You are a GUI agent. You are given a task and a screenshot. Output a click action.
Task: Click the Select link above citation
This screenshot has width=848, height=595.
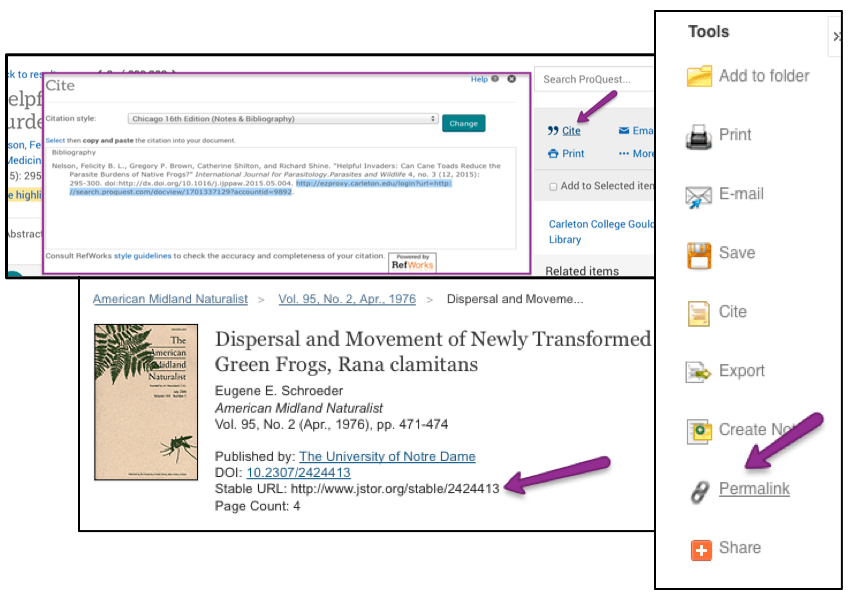click(55, 140)
